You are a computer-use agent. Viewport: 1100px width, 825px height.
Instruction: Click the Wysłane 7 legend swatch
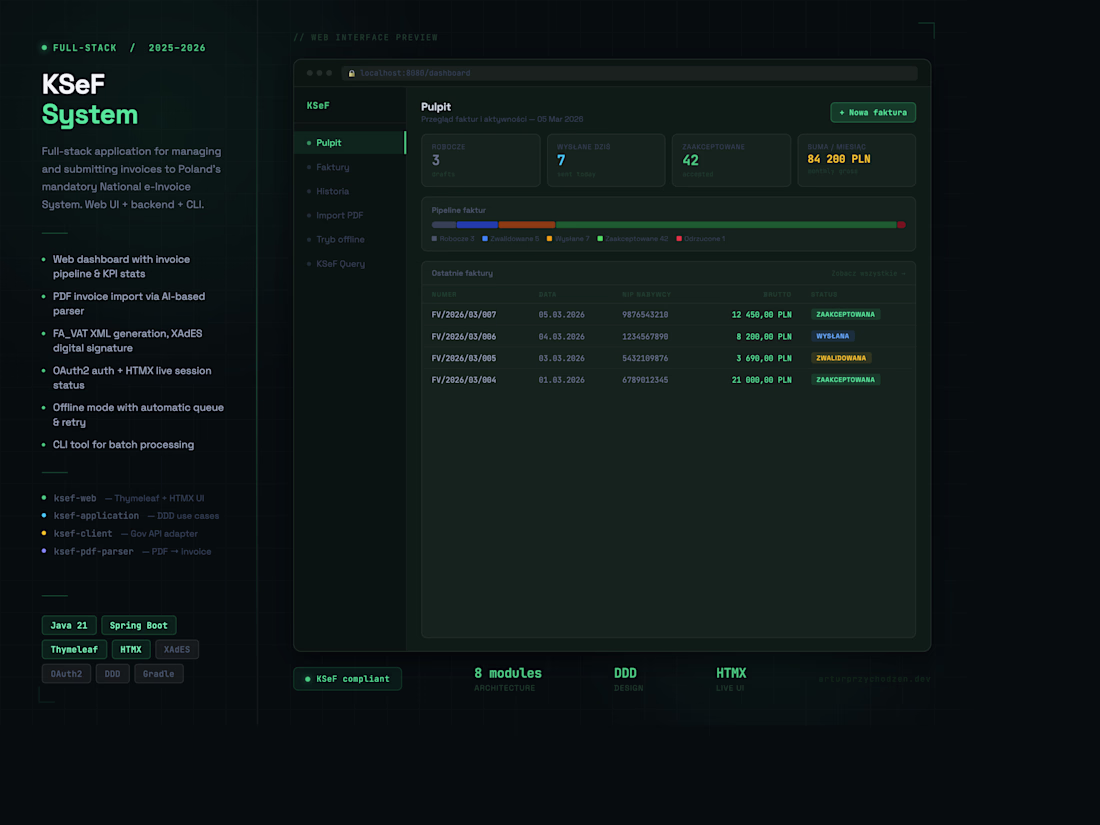(549, 239)
